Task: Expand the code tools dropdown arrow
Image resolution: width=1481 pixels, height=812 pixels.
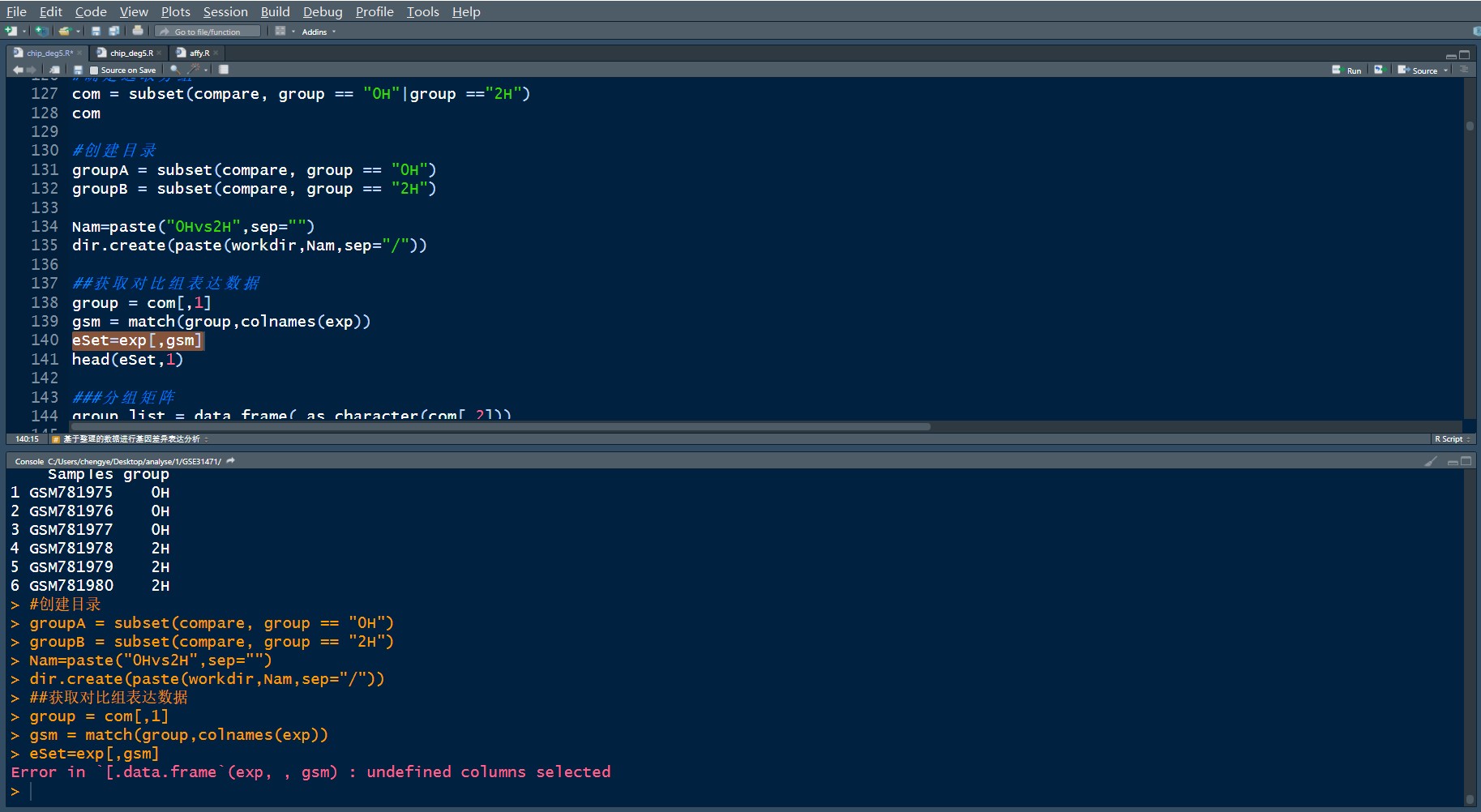Action: [206, 71]
